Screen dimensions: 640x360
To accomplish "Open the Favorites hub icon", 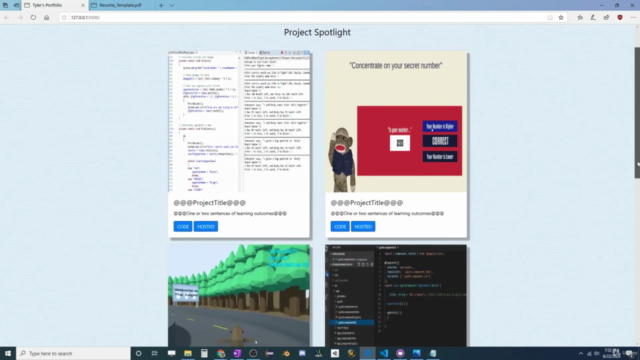I will pos(580,18).
